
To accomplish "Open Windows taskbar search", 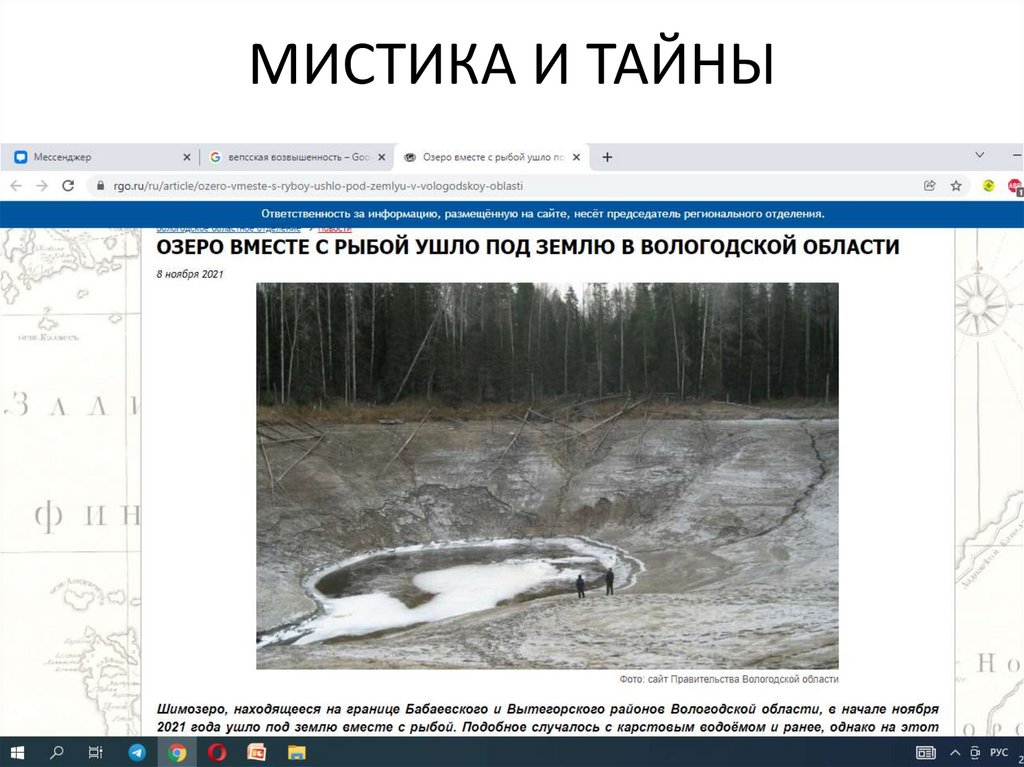I will [57, 753].
